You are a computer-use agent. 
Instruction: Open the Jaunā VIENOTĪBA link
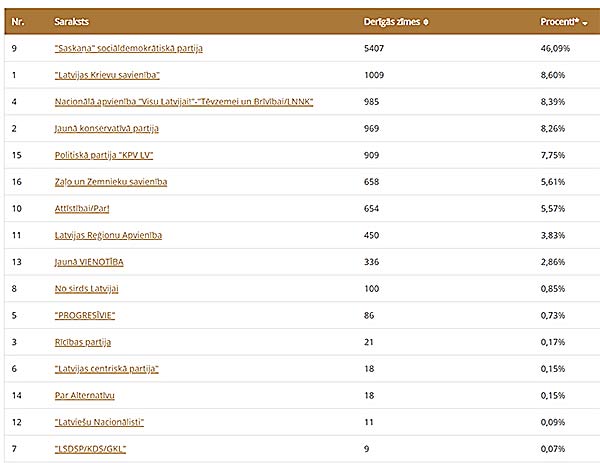coord(89,262)
